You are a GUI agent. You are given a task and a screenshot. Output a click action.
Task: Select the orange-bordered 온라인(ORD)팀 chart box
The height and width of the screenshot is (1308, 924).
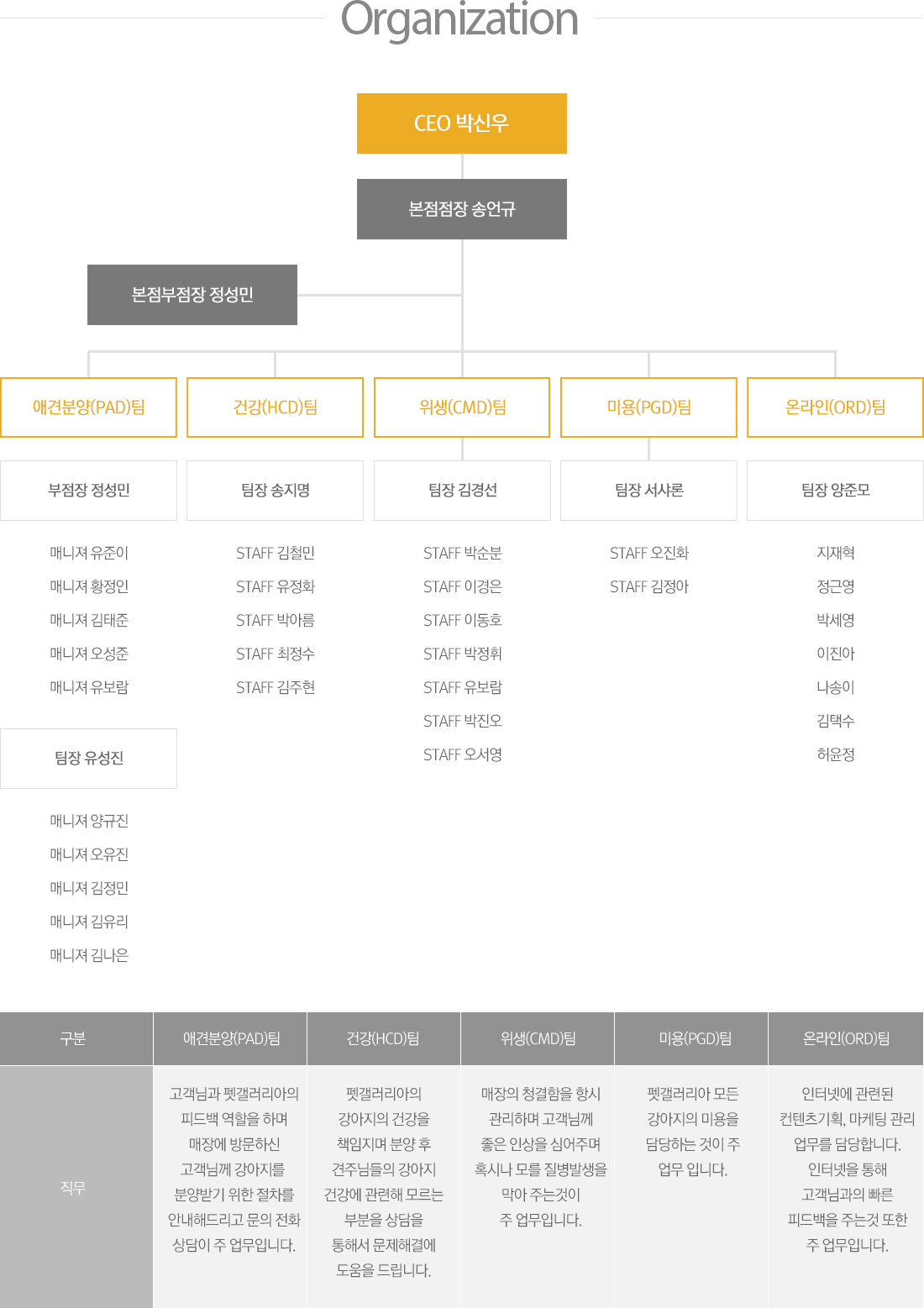835,407
